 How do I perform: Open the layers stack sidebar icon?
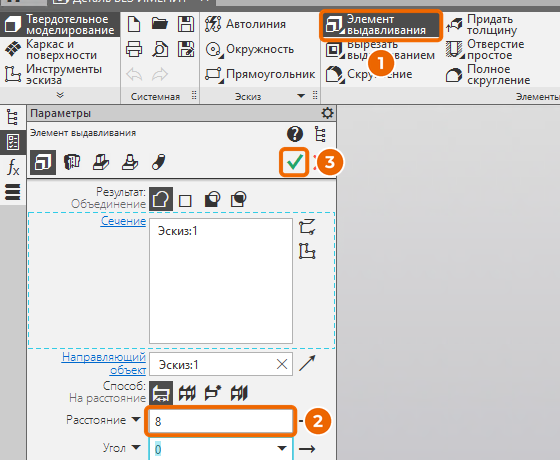[x=12, y=192]
